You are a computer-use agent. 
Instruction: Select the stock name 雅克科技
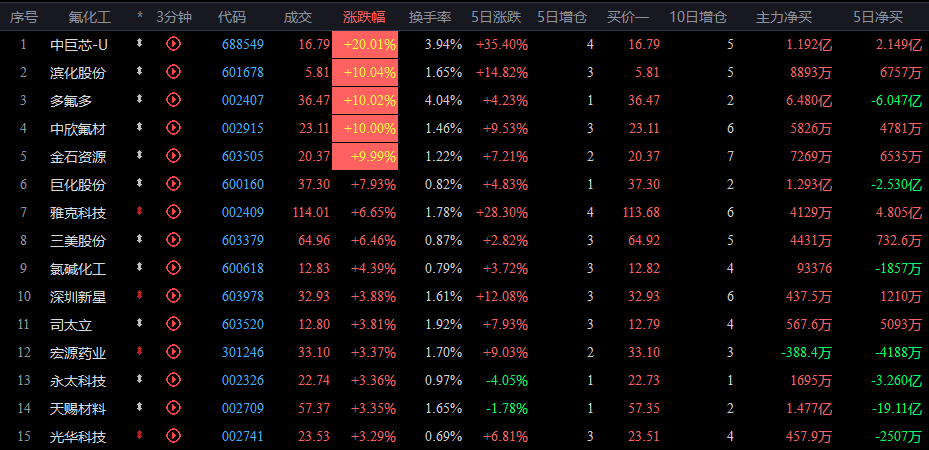point(78,213)
